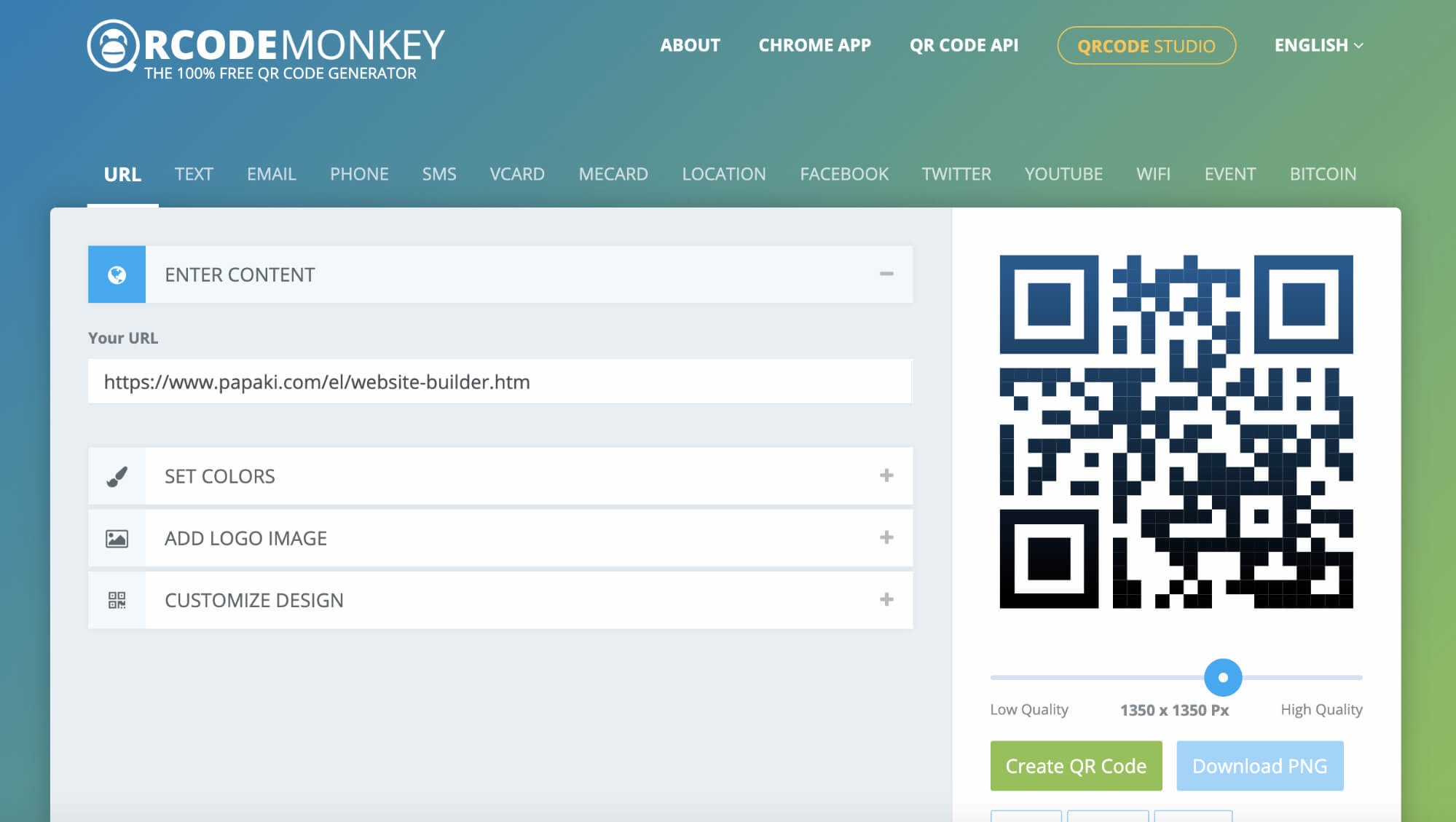The image size is (1456, 822).
Task: Choose the Location tab
Action: coord(724,174)
